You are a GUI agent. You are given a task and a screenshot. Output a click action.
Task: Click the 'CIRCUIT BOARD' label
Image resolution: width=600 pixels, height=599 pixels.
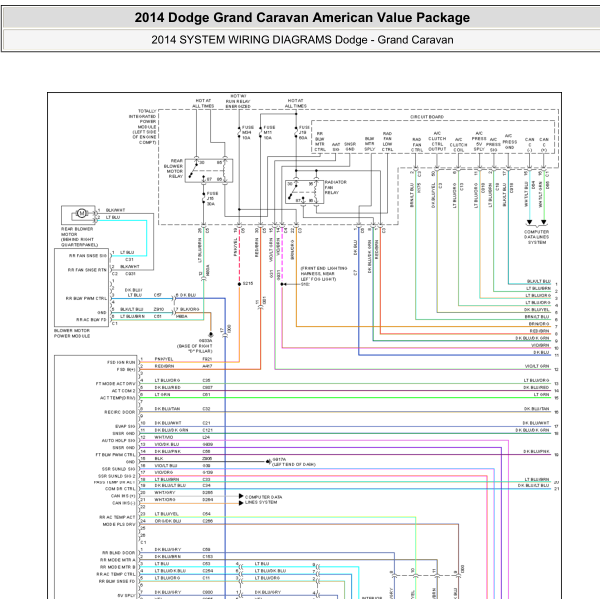(427, 117)
